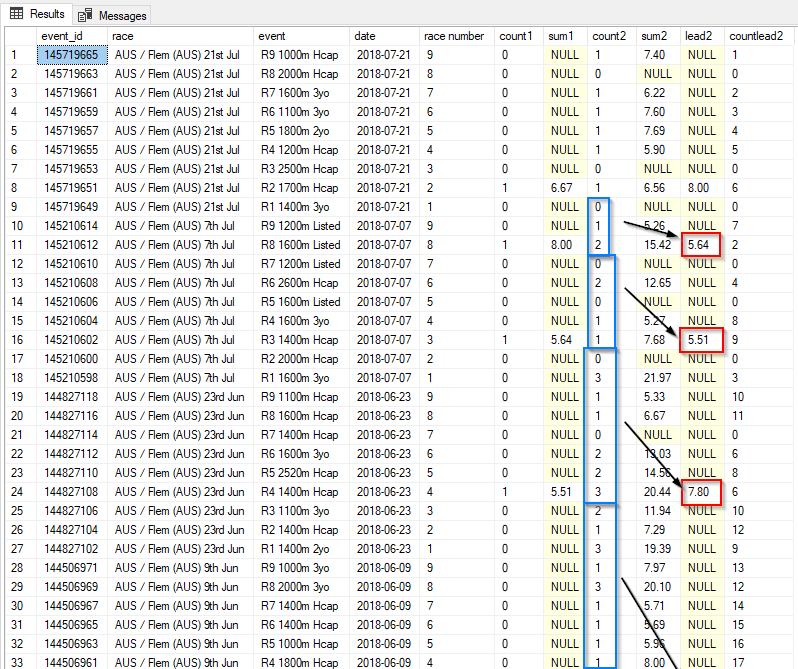Image resolution: width=798 pixels, height=669 pixels.
Task: Click sum2 value 7.68 in row 16
Action: pyautogui.click(x=658, y=340)
